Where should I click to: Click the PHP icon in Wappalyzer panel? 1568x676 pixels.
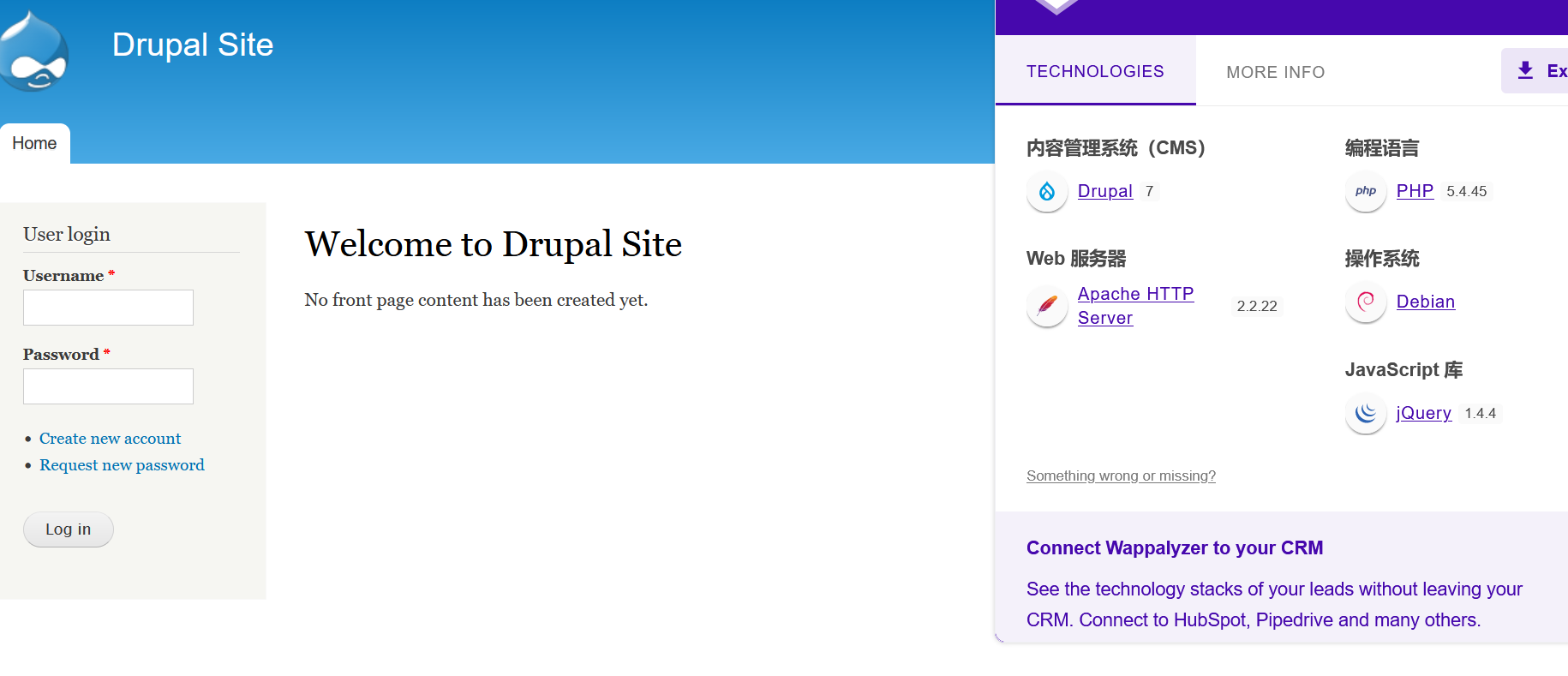coord(1366,191)
